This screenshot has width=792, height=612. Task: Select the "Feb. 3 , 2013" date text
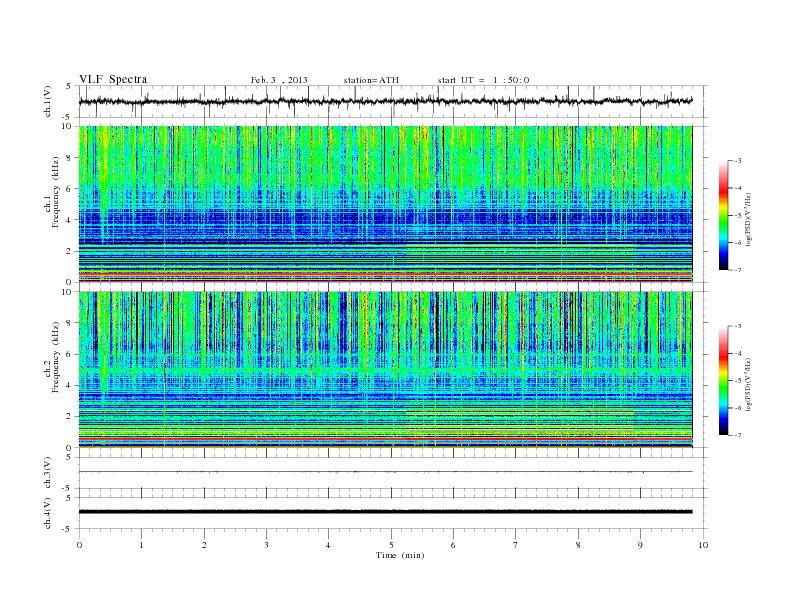tap(279, 80)
